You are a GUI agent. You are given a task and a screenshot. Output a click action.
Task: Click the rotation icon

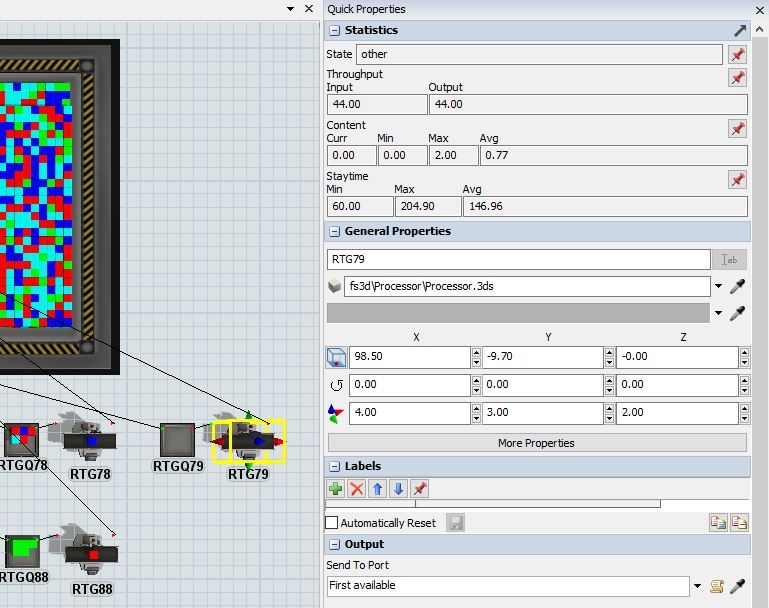(336, 385)
